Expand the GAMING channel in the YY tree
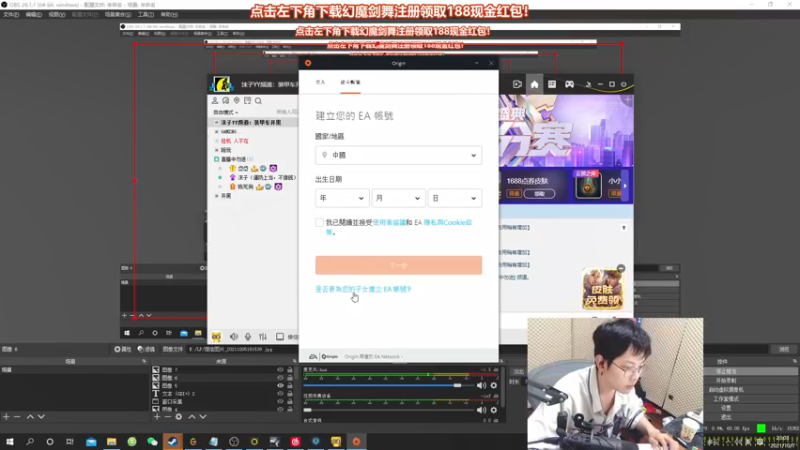Image resolution: width=800 pixels, height=450 pixels. (216, 132)
